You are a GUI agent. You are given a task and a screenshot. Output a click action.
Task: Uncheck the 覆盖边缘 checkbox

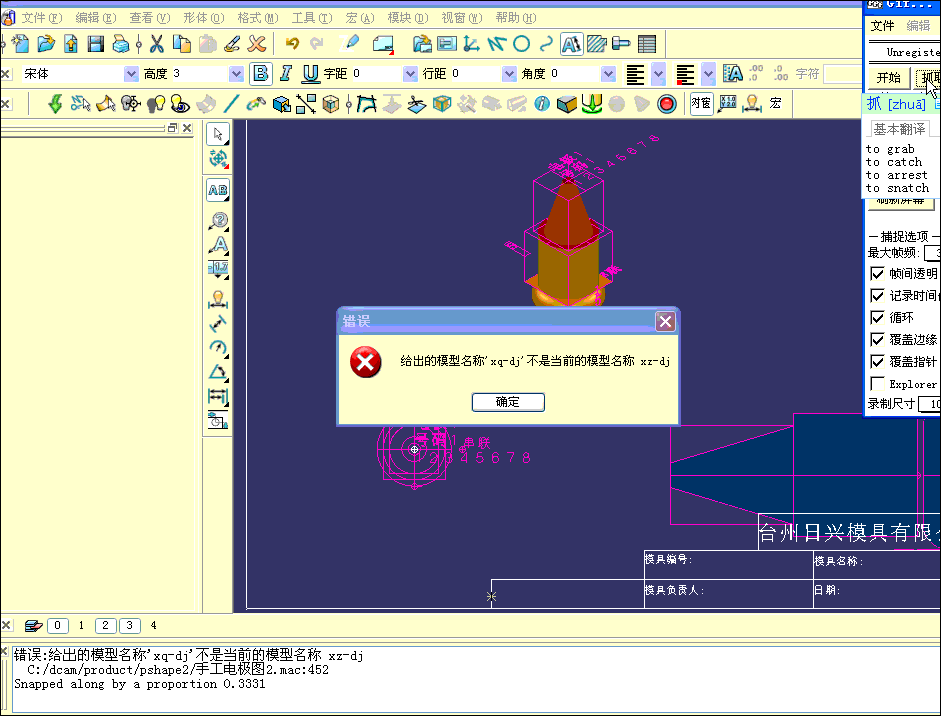877,340
